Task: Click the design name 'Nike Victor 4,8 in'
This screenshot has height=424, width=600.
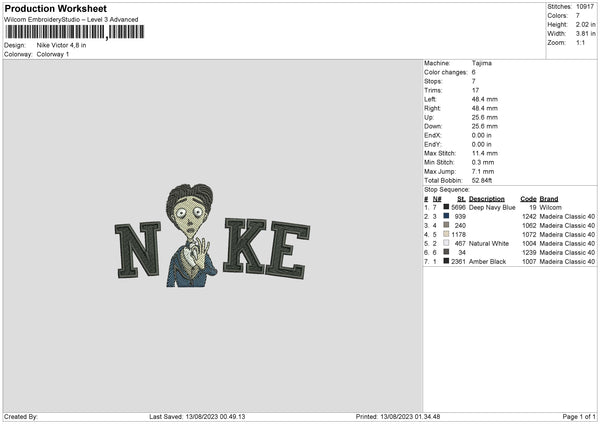Action: click(x=61, y=45)
